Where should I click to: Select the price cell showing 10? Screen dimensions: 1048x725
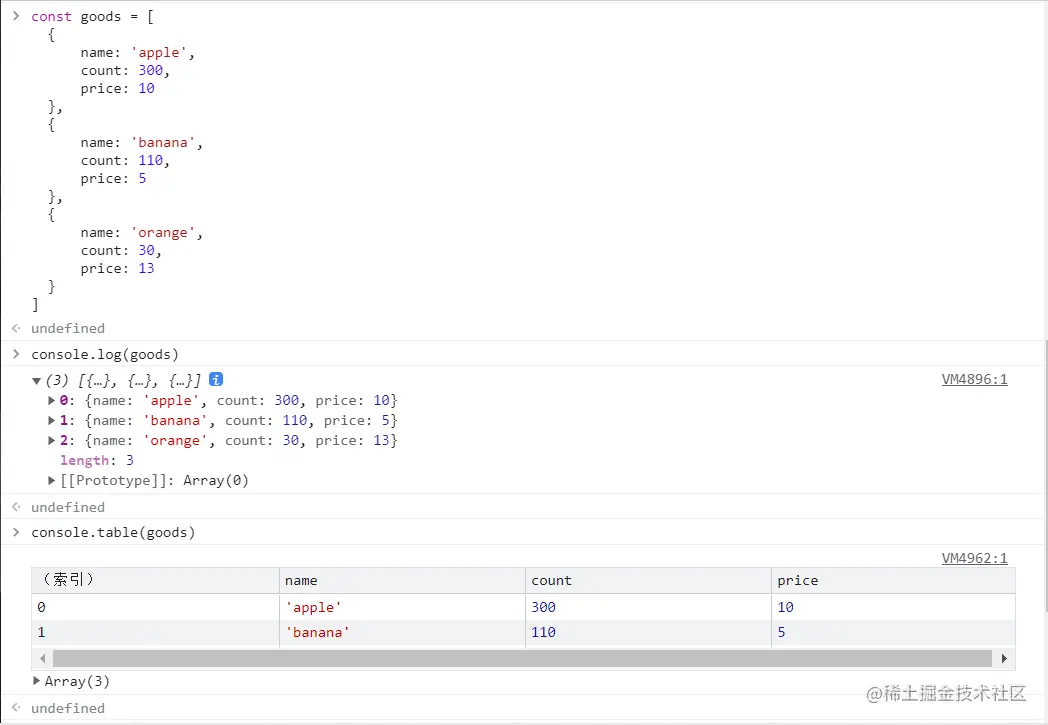tap(894, 607)
